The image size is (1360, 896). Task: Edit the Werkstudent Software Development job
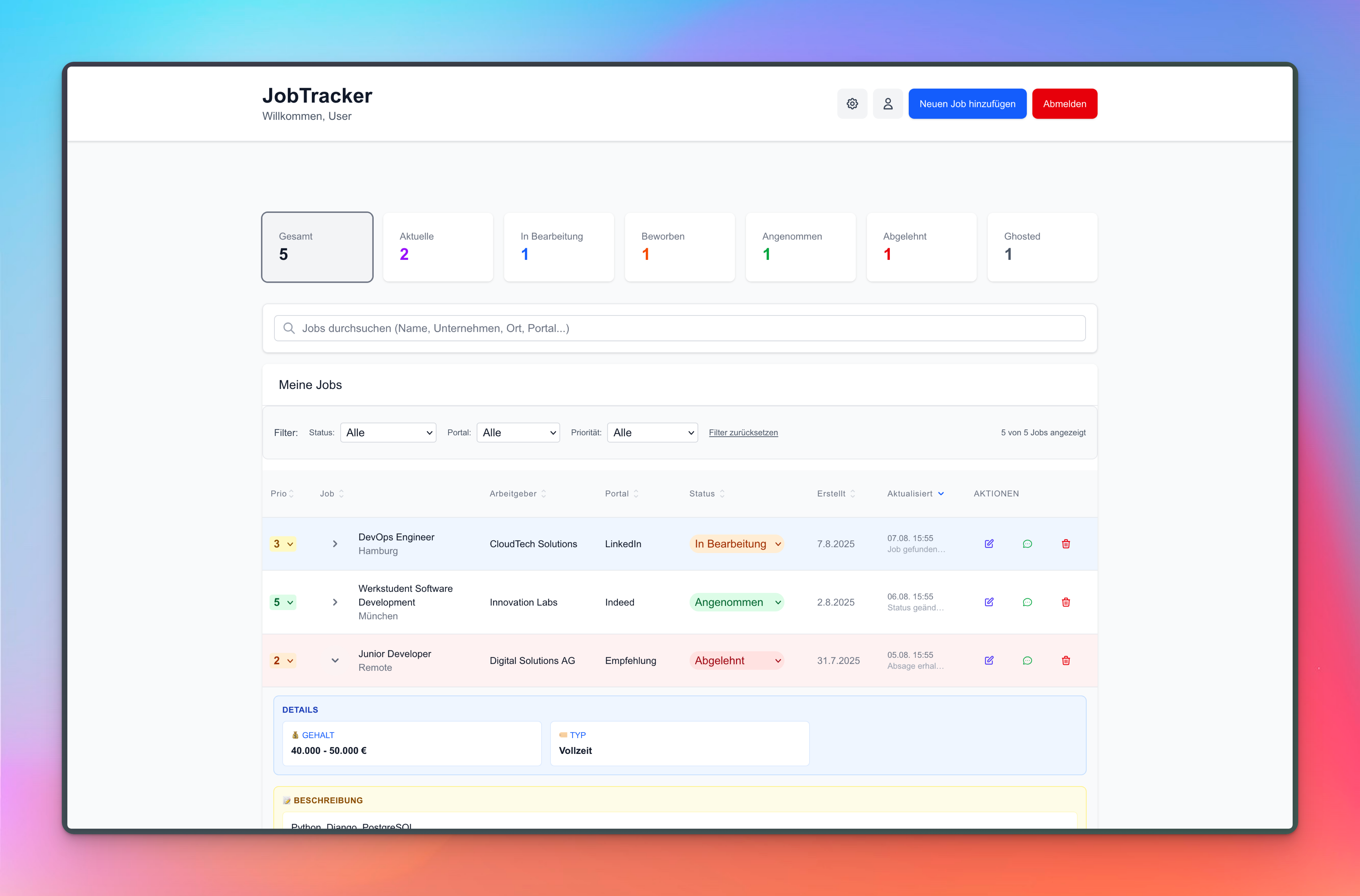[988, 602]
